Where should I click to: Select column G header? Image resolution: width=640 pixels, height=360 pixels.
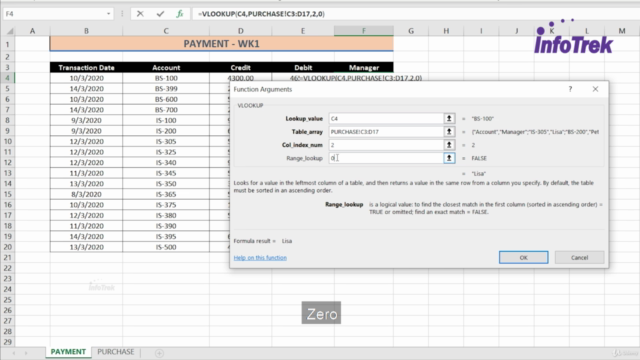pos(411,31)
